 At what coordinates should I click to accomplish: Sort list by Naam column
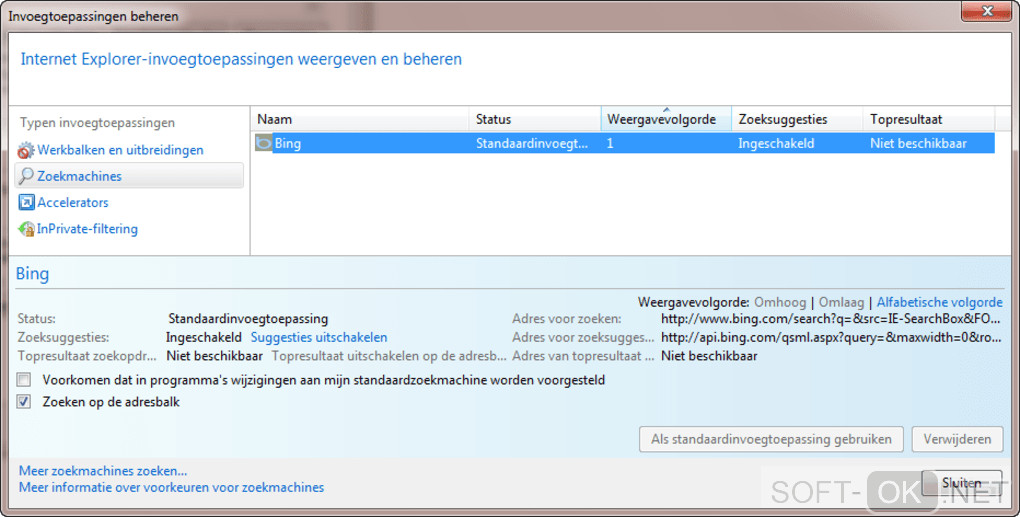tap(360, 119)
